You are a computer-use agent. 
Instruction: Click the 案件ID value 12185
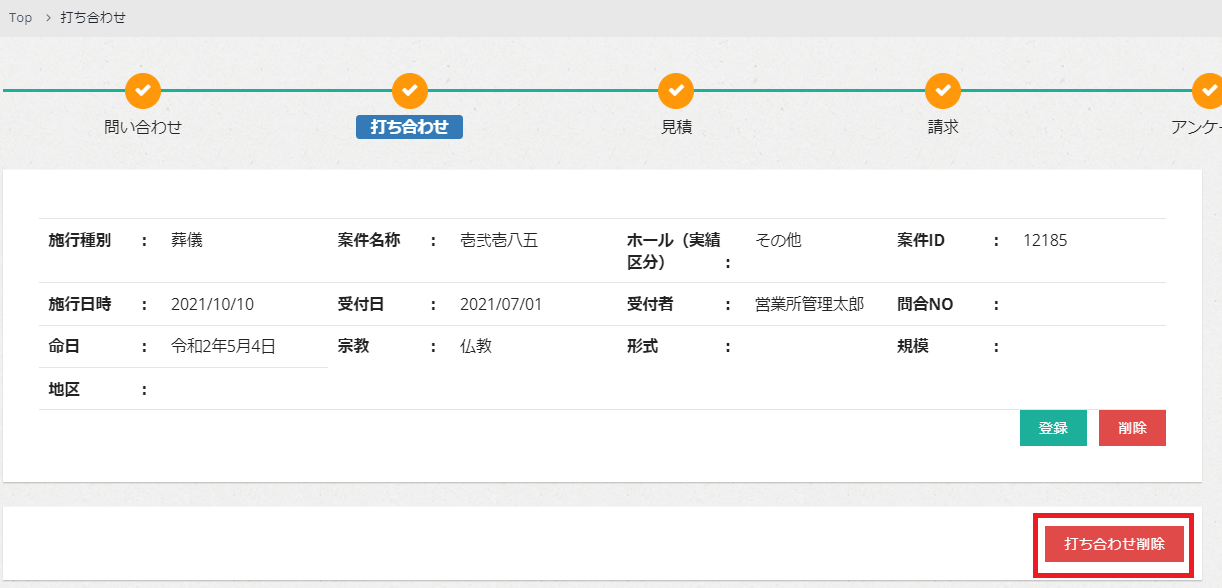click(x=1045, y=241)
